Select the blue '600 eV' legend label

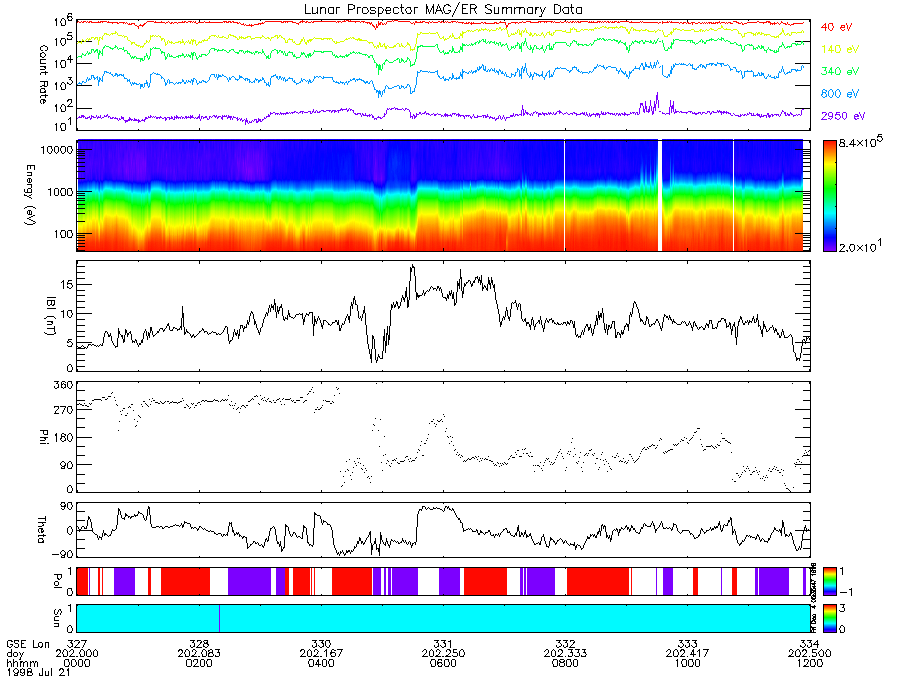coord(840,94)
